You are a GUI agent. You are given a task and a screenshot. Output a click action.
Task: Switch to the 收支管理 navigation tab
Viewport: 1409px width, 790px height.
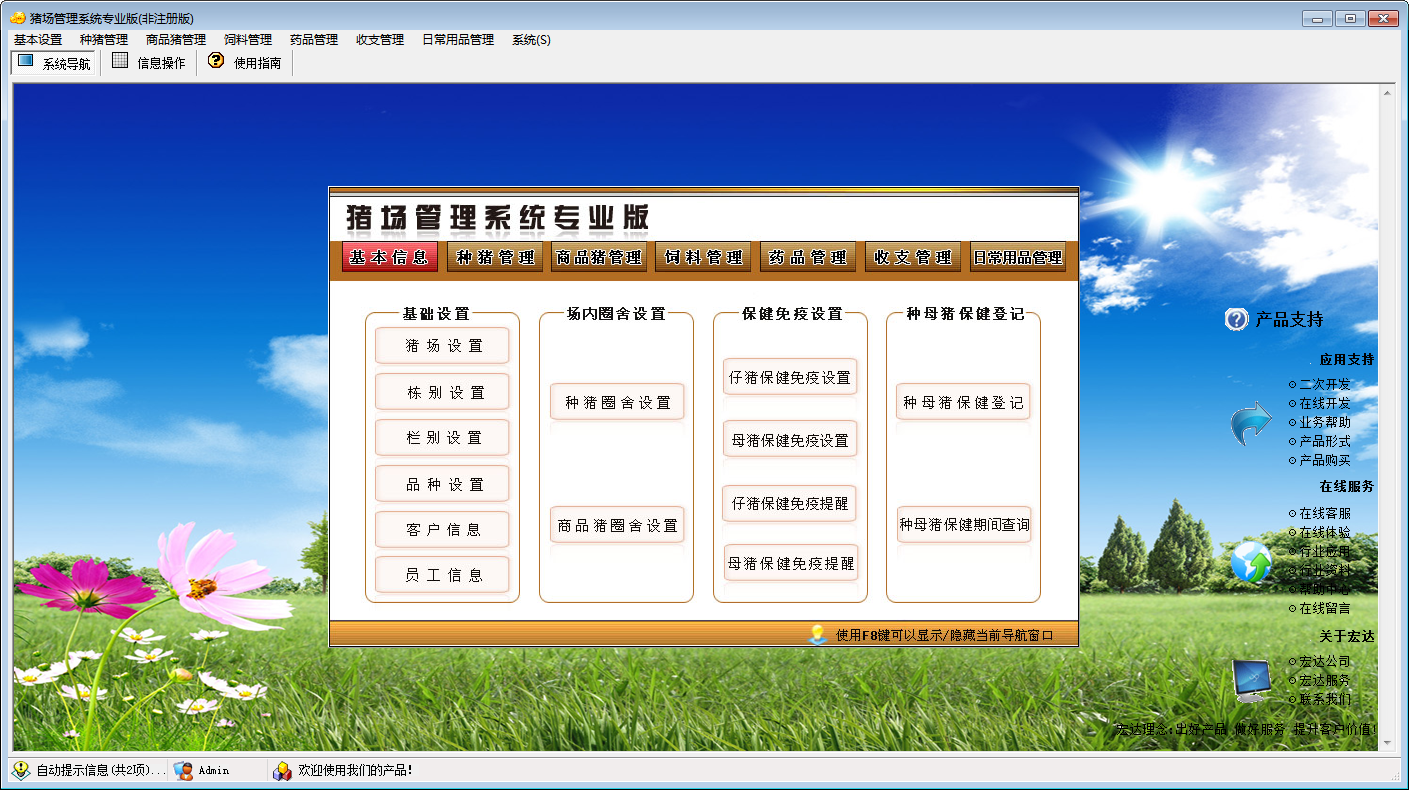click(x=913, y=257)
